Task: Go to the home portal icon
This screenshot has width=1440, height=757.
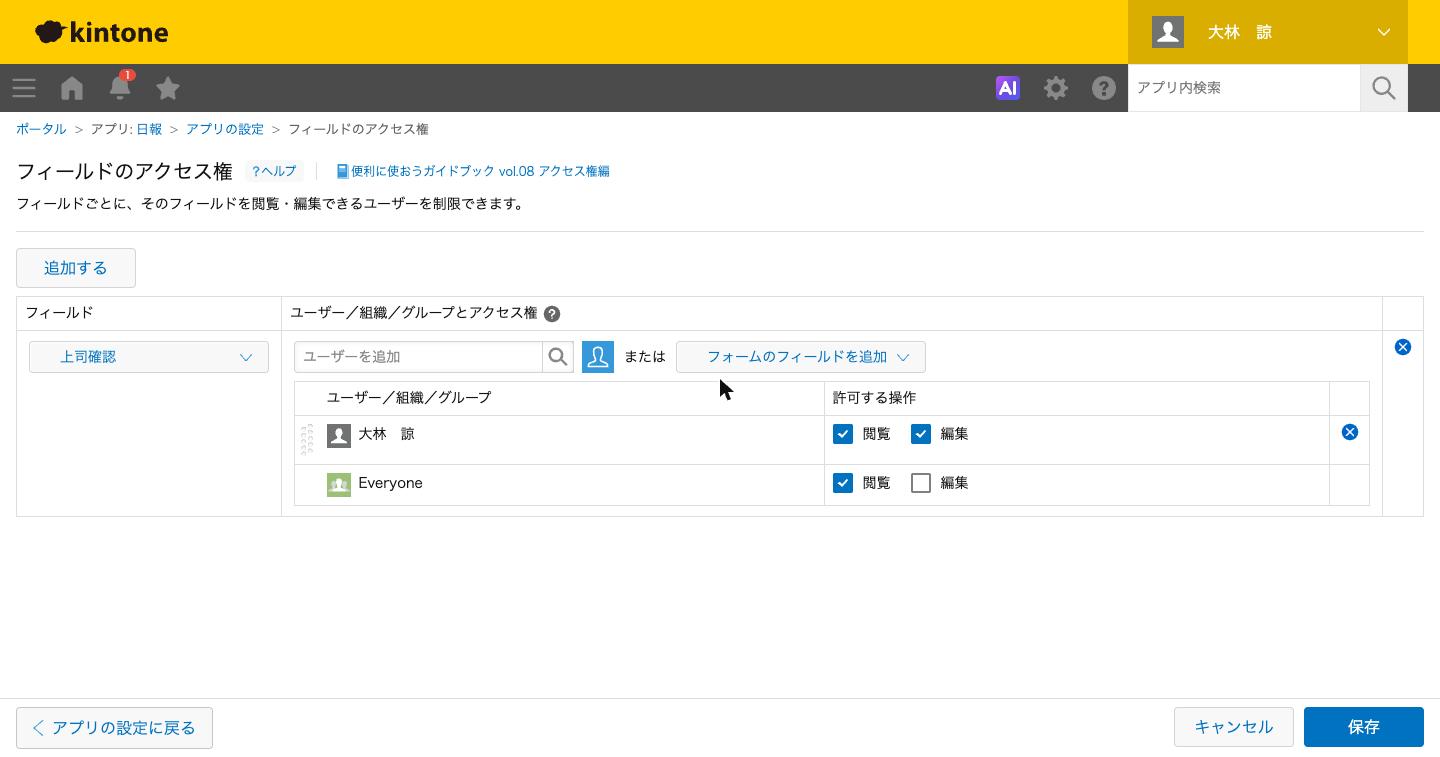Action: point(72,88)
